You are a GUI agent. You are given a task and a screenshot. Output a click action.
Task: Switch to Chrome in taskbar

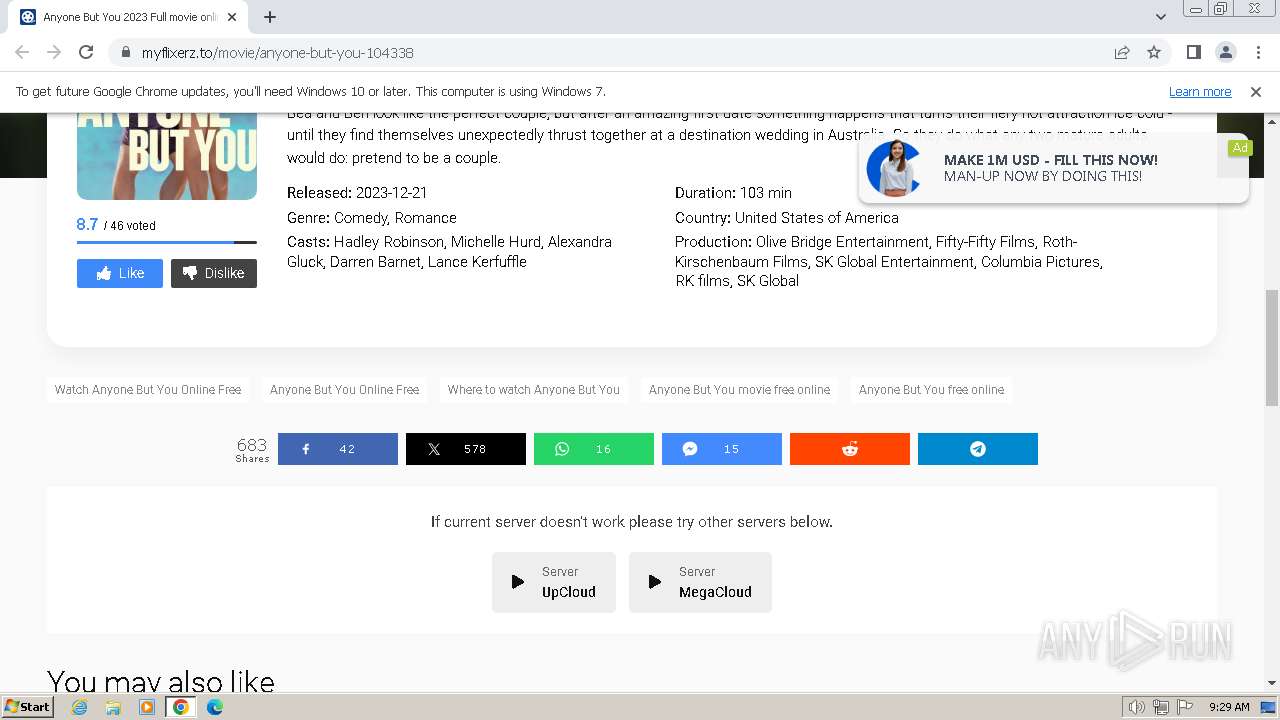point(181,707)
